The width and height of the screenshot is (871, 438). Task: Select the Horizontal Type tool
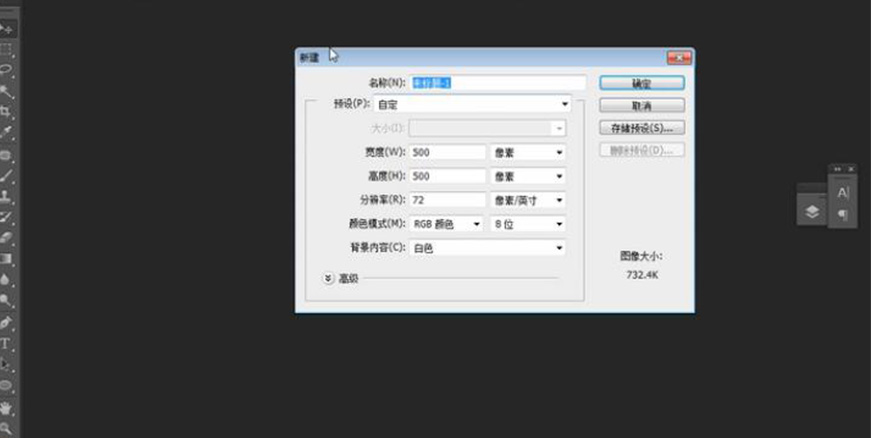pos(6,343)
